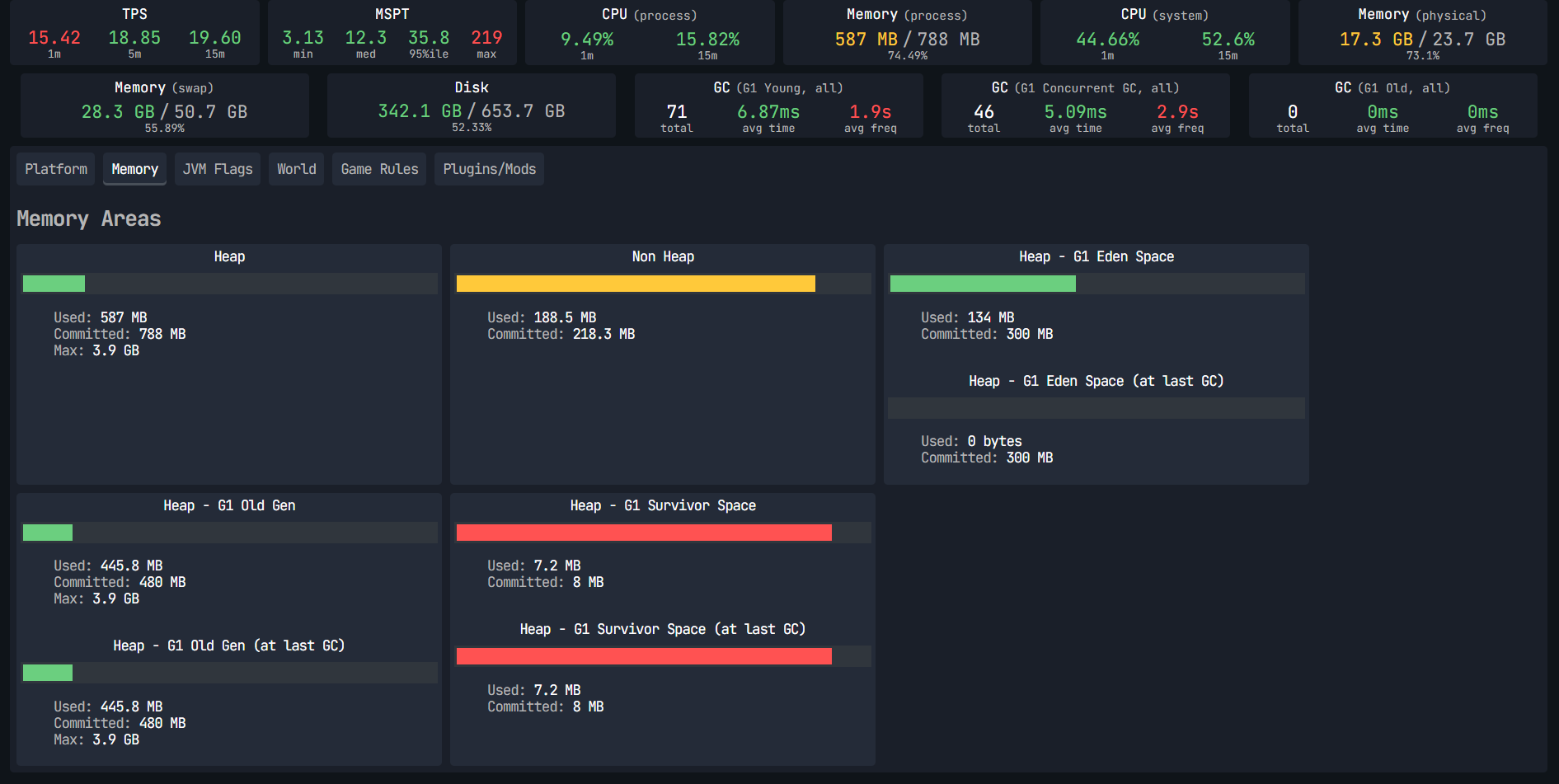This screenshot has height=784, width=1559.
Task: Select the MSPT statistics widget
Action: tap(392, 33)
